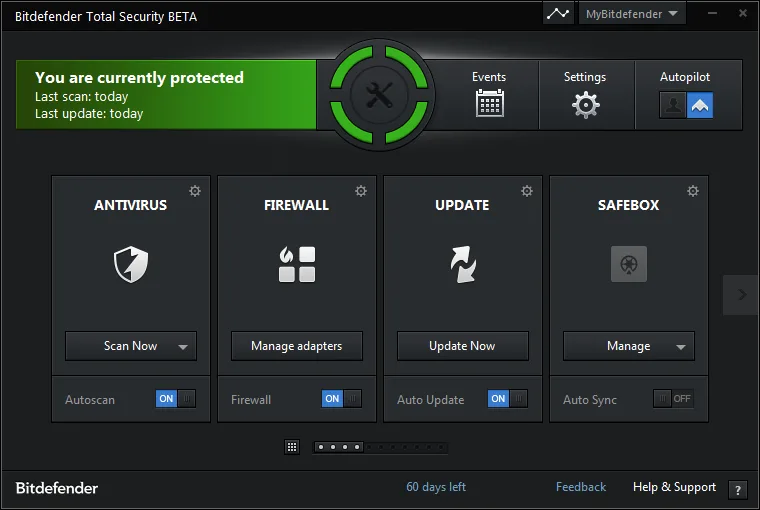Viewport: 760px width, 510px height.
Task: Click the Antivirus shield icon
Action: point(131,264)
